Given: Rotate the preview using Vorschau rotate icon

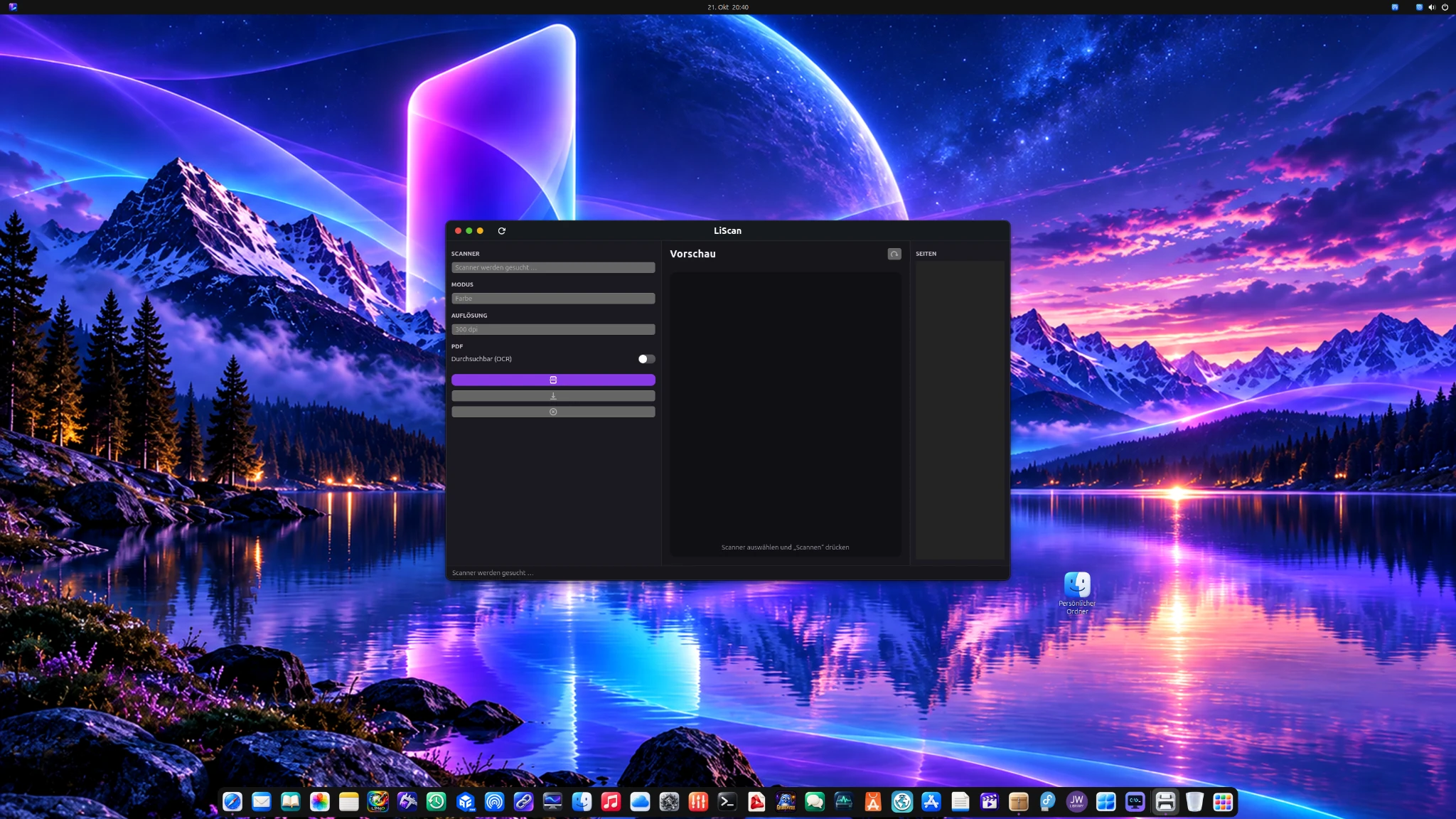Looking at the screenshot, I should point(894,254).
